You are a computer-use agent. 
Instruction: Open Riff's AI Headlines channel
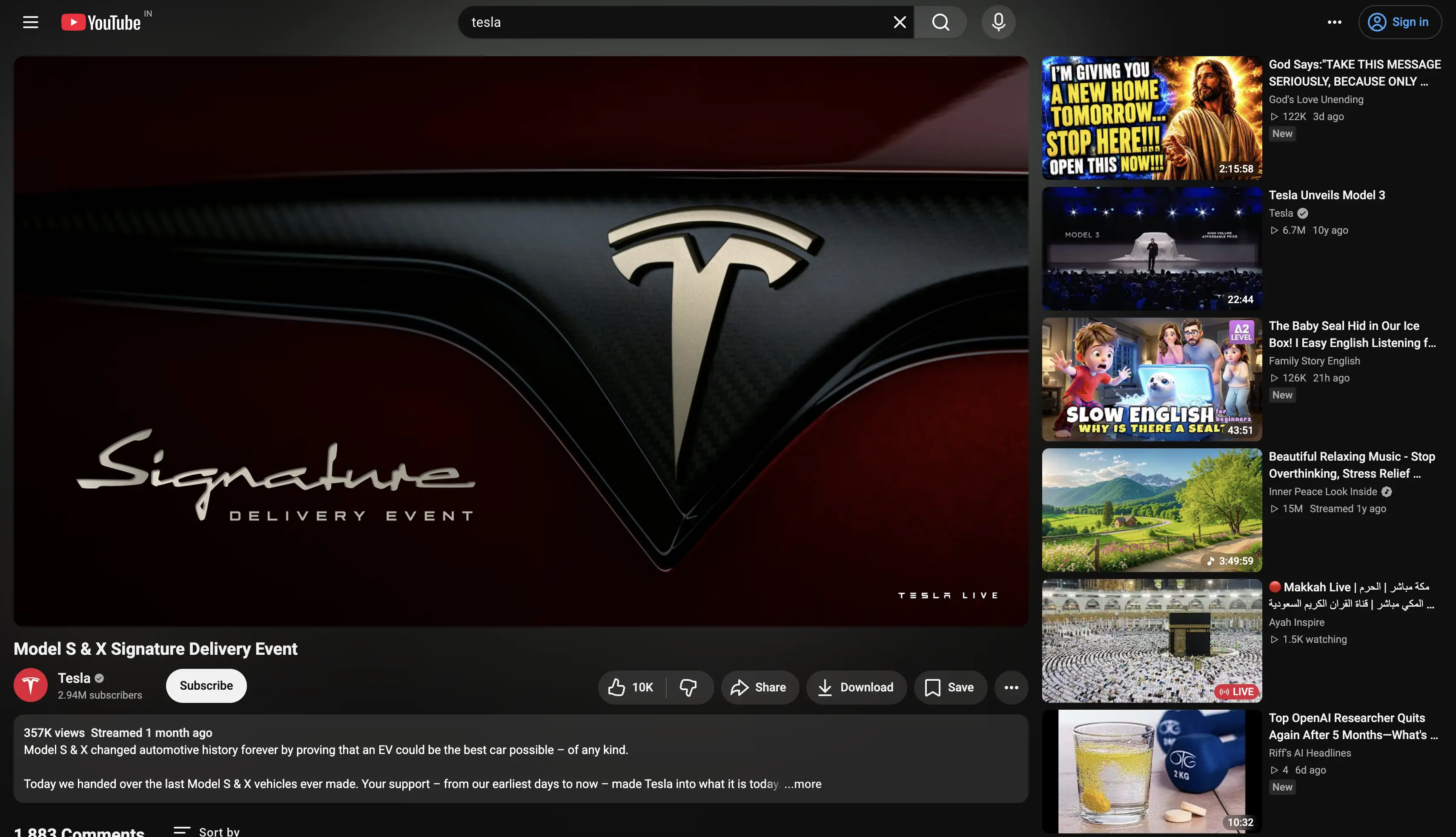click(x=1310, y=753)
